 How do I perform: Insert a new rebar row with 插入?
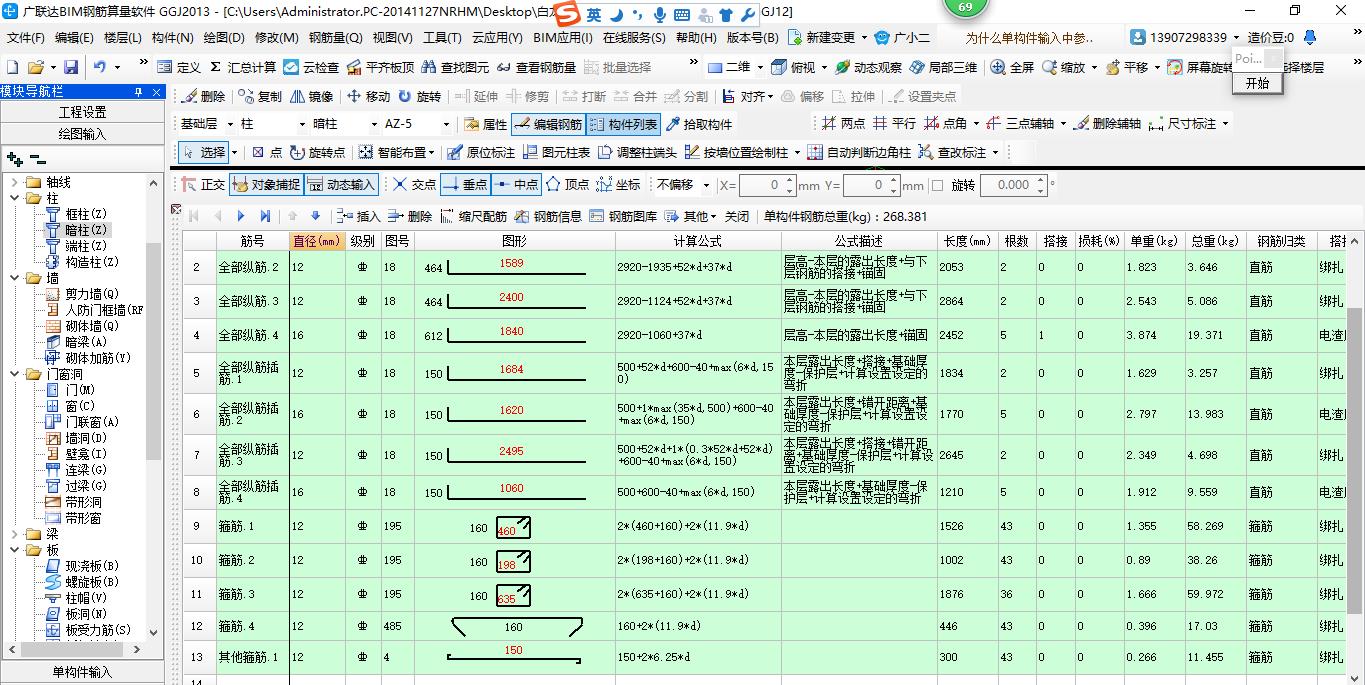click(x=359, y=216)
